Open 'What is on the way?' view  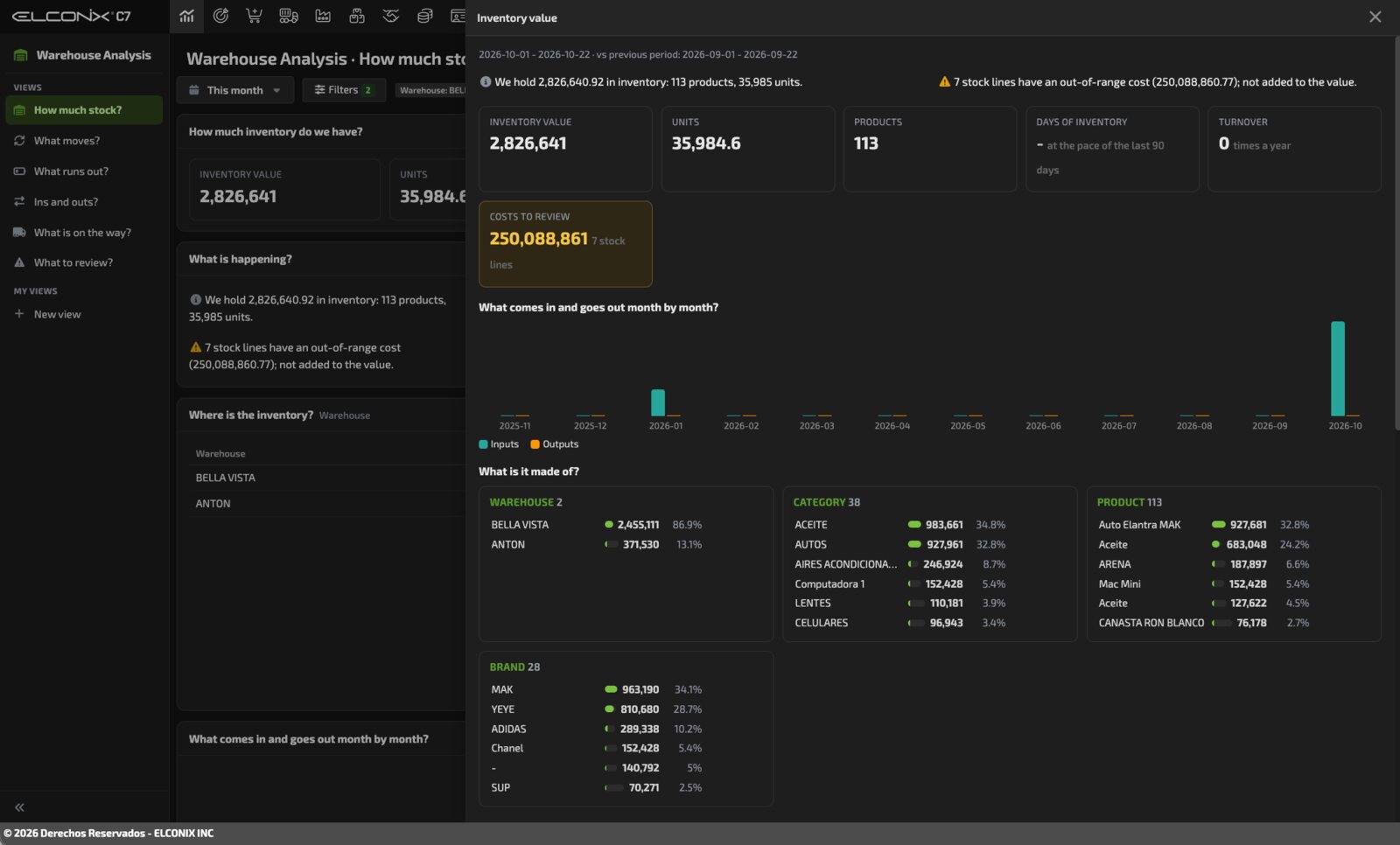84,232
